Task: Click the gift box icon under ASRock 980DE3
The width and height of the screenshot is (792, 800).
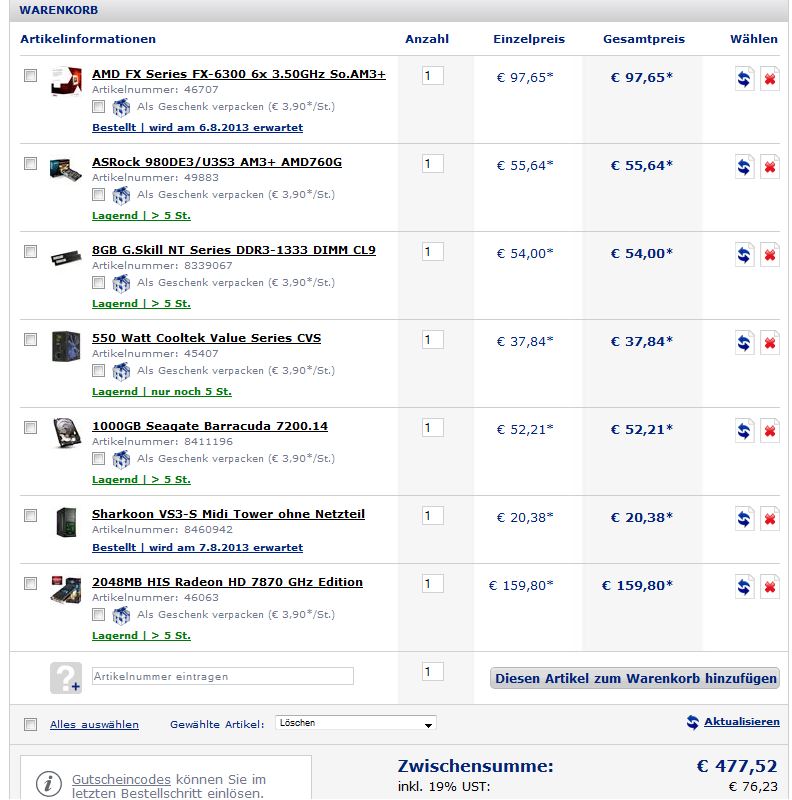Action: click(x=121, y=195)
